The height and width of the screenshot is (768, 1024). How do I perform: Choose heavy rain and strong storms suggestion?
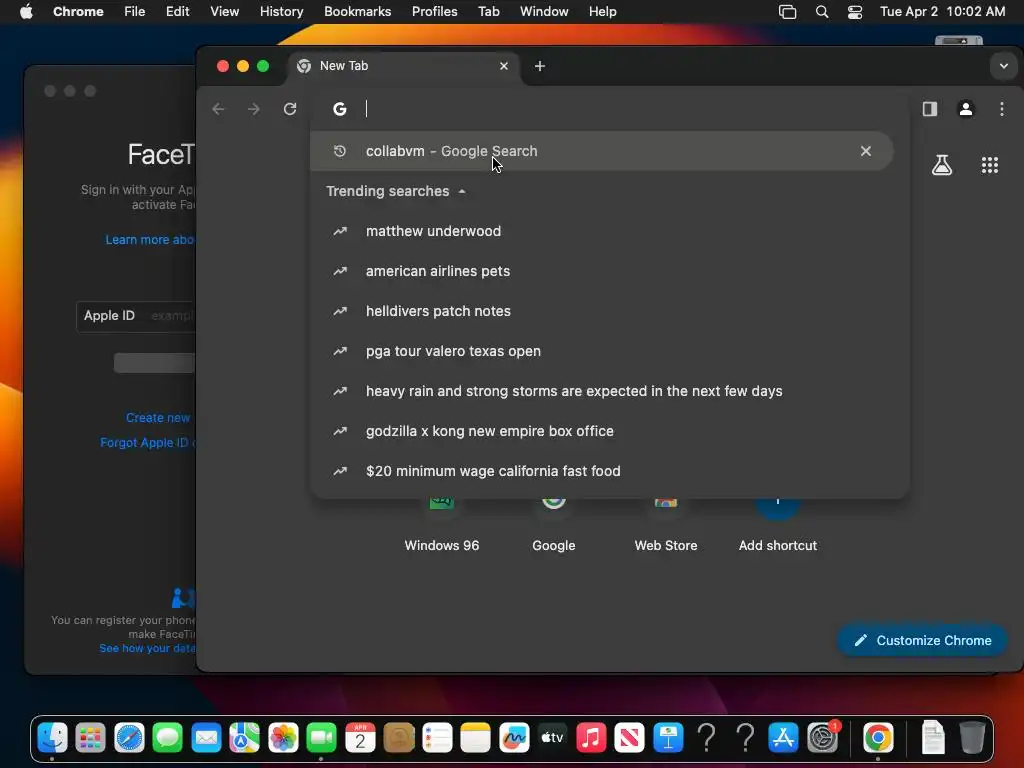point(609,391)
